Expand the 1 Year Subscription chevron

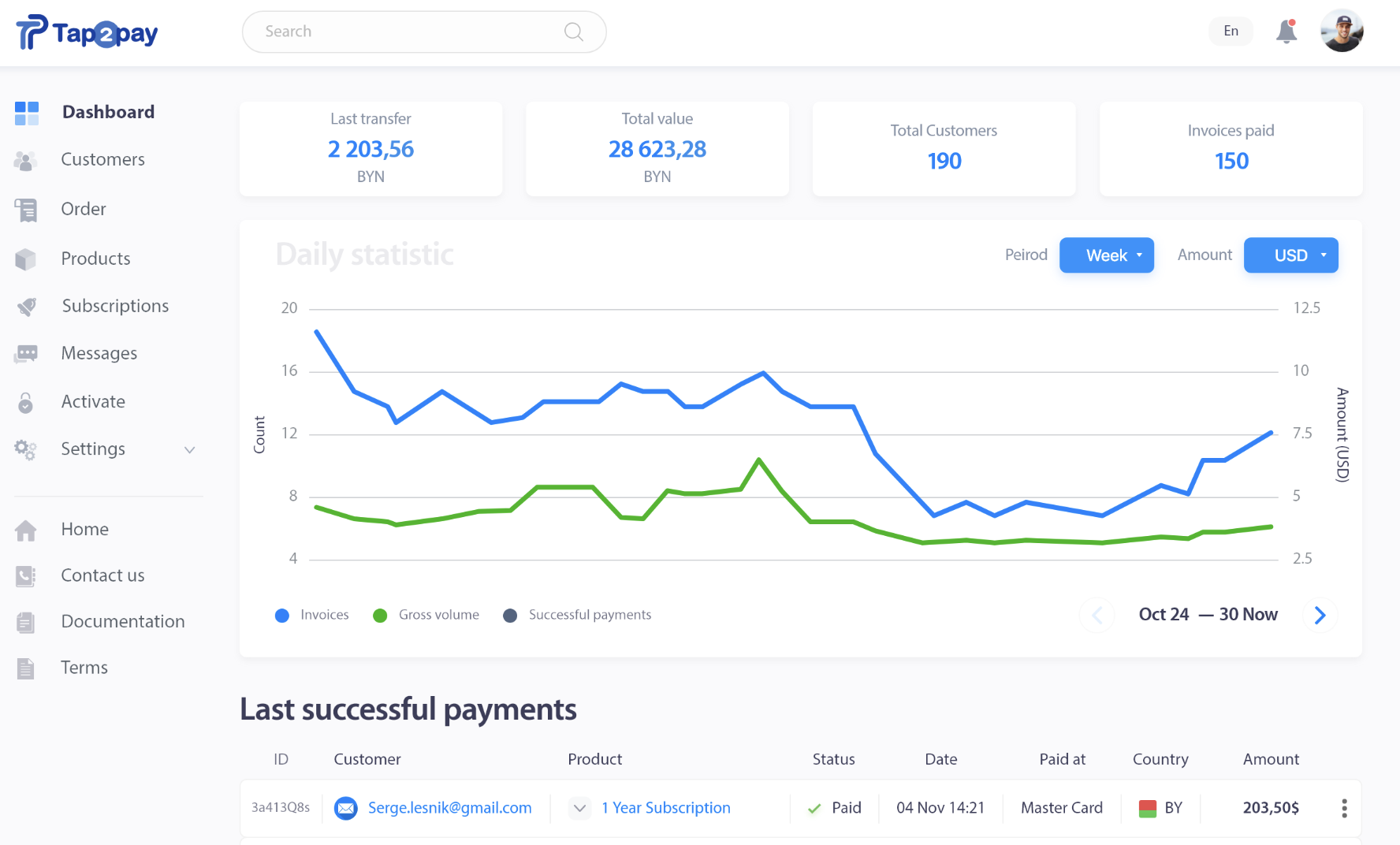[579, 808]
